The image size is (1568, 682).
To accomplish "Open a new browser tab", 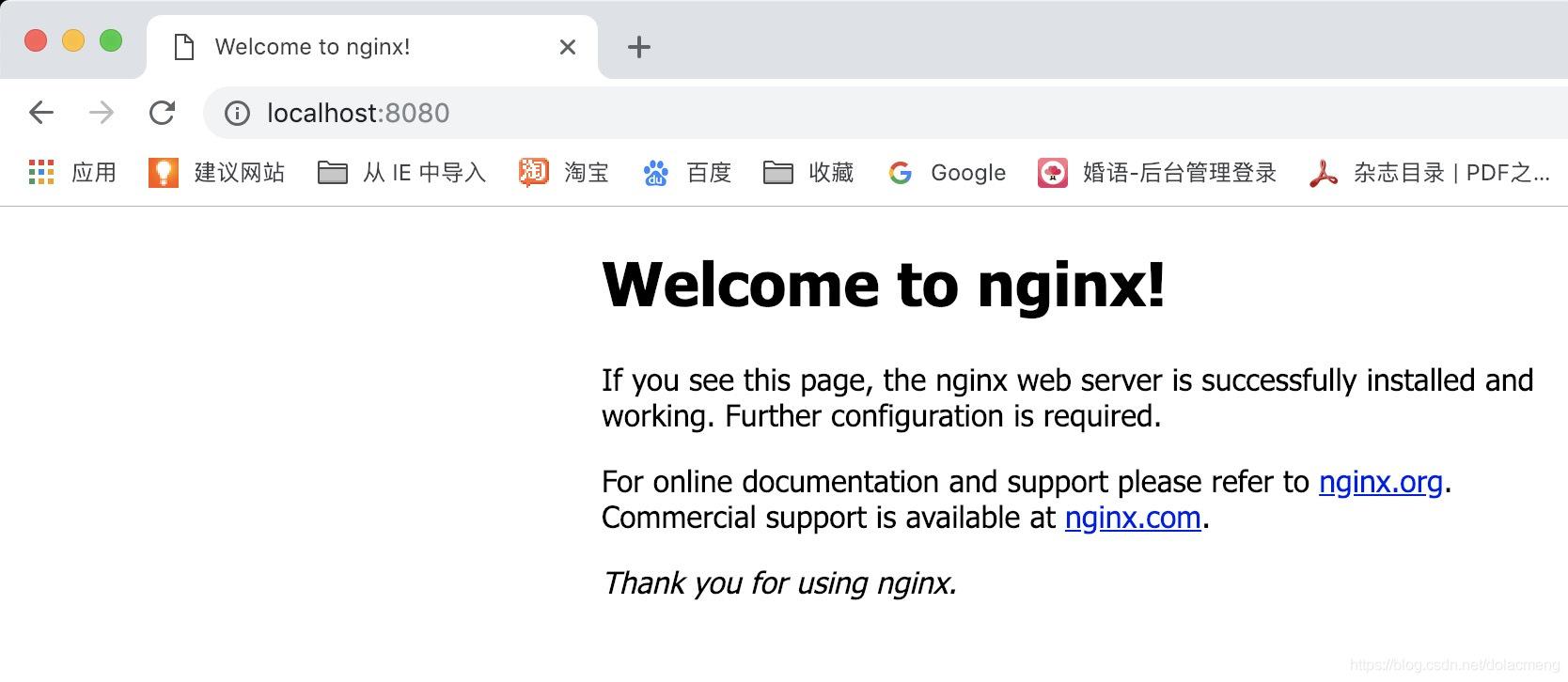I will click(639, 47).
